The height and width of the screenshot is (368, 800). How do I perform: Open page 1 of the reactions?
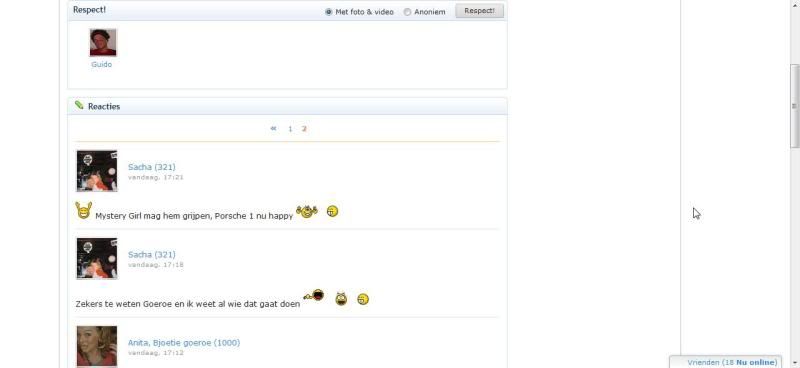coord(290,129)
